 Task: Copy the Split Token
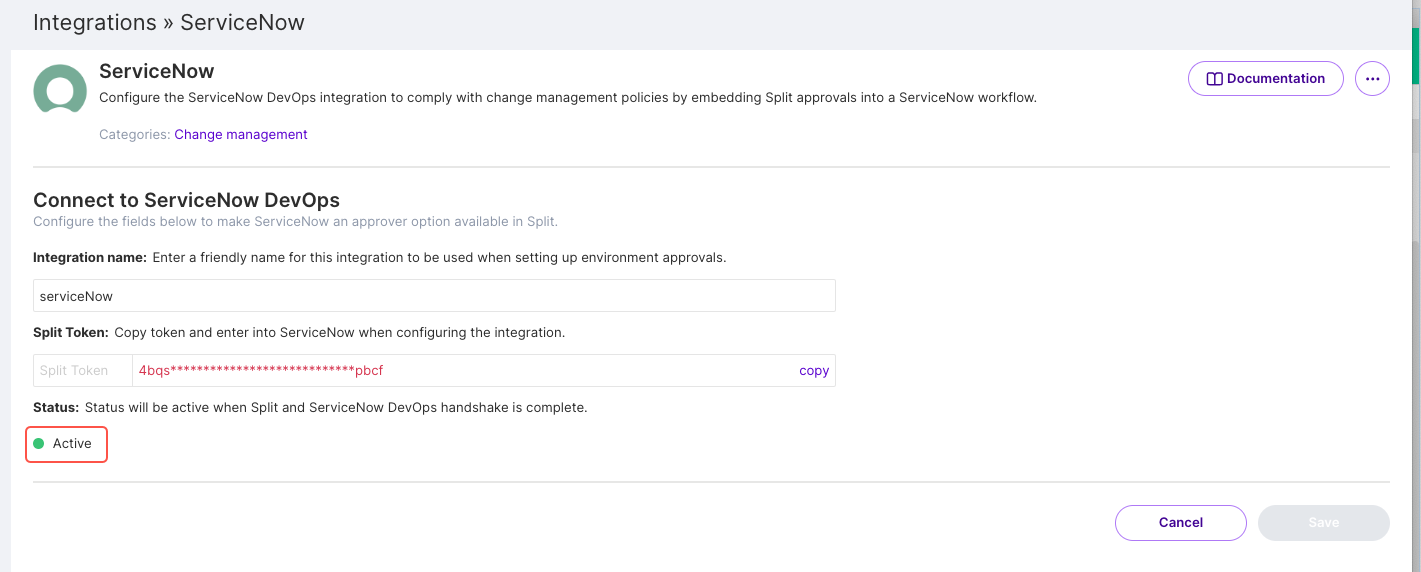(x=814, y=371)
